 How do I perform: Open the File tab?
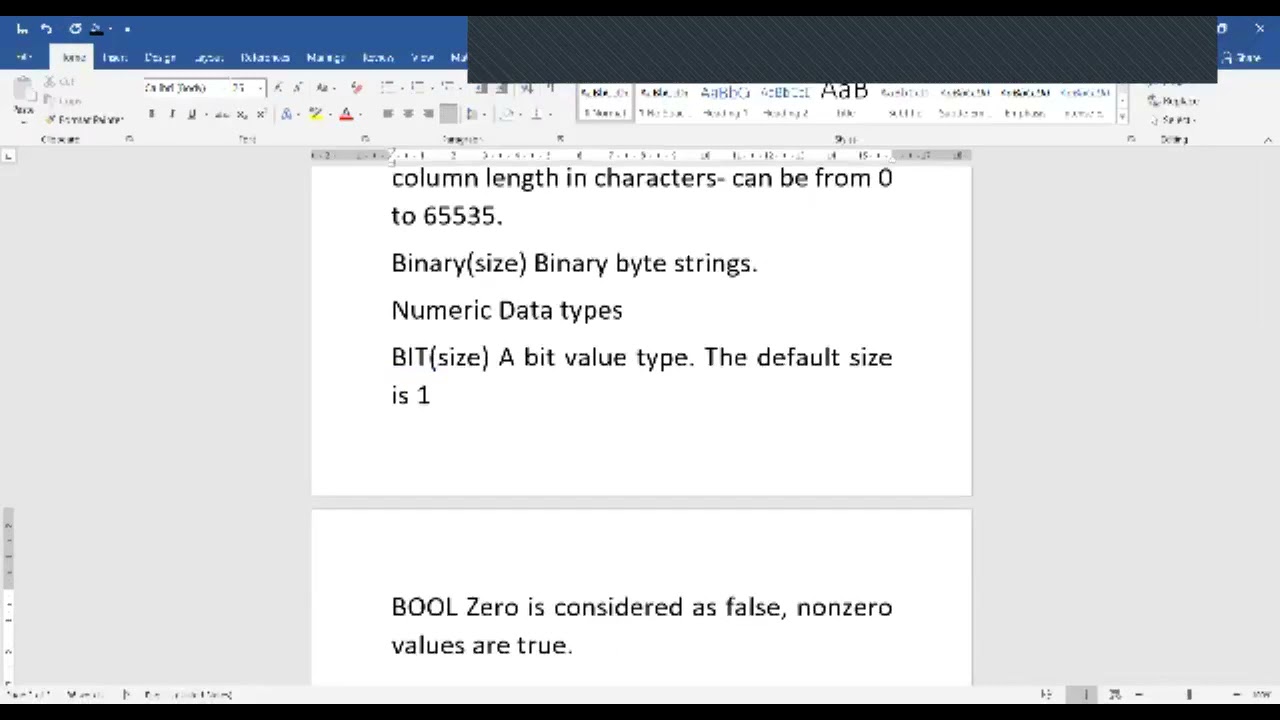click(25, 58)
